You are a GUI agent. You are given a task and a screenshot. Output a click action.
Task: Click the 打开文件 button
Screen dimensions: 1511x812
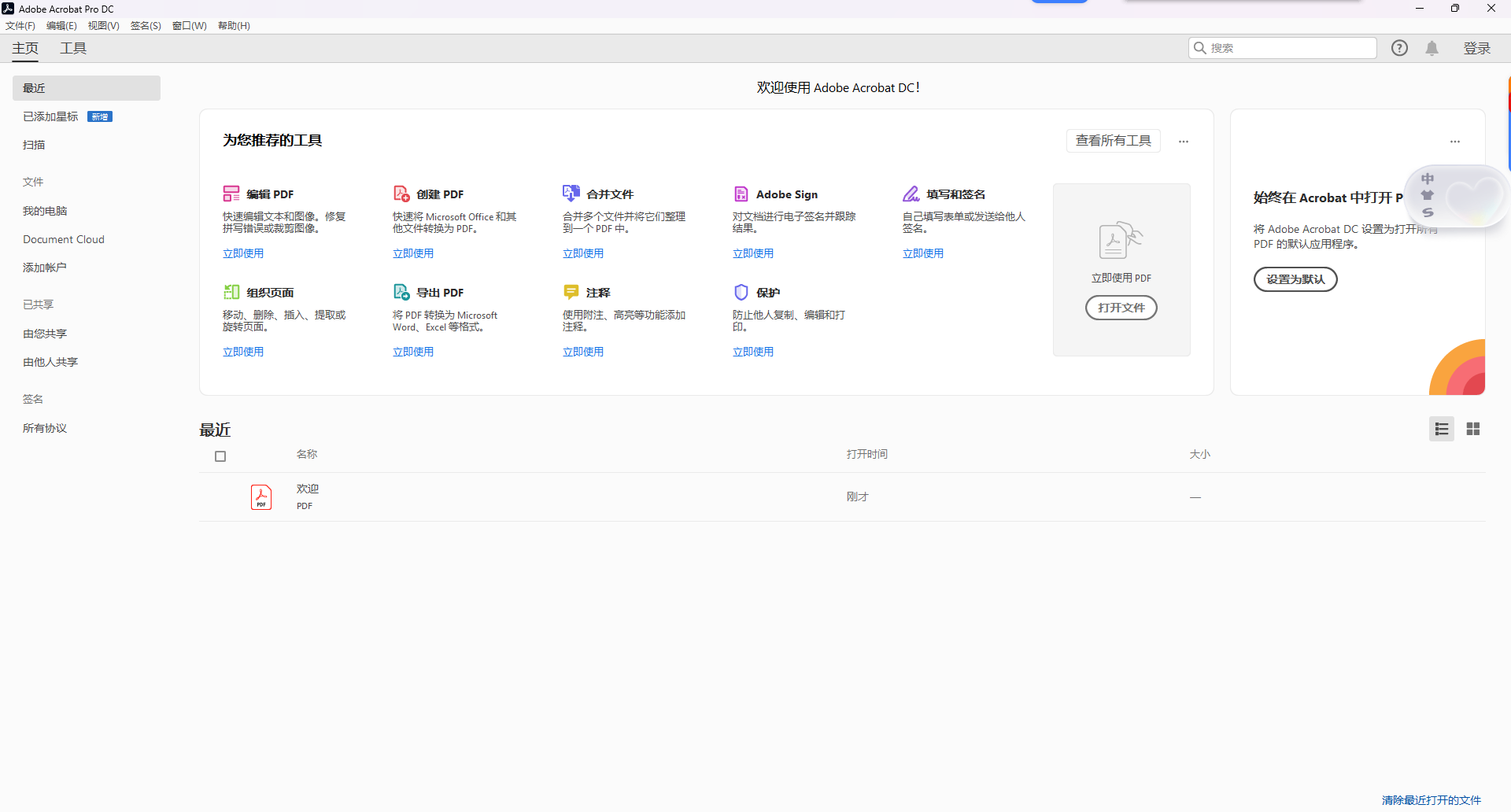click(1121, 308)
